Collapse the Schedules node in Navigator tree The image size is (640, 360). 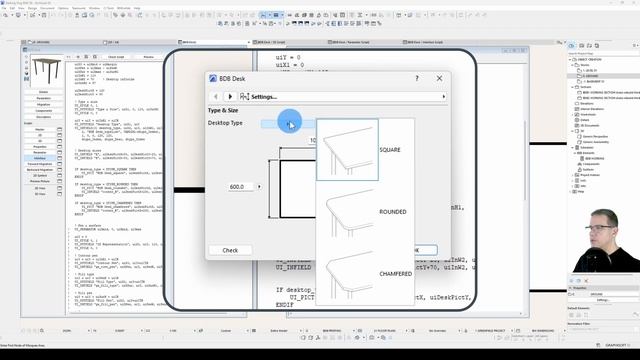573,147
